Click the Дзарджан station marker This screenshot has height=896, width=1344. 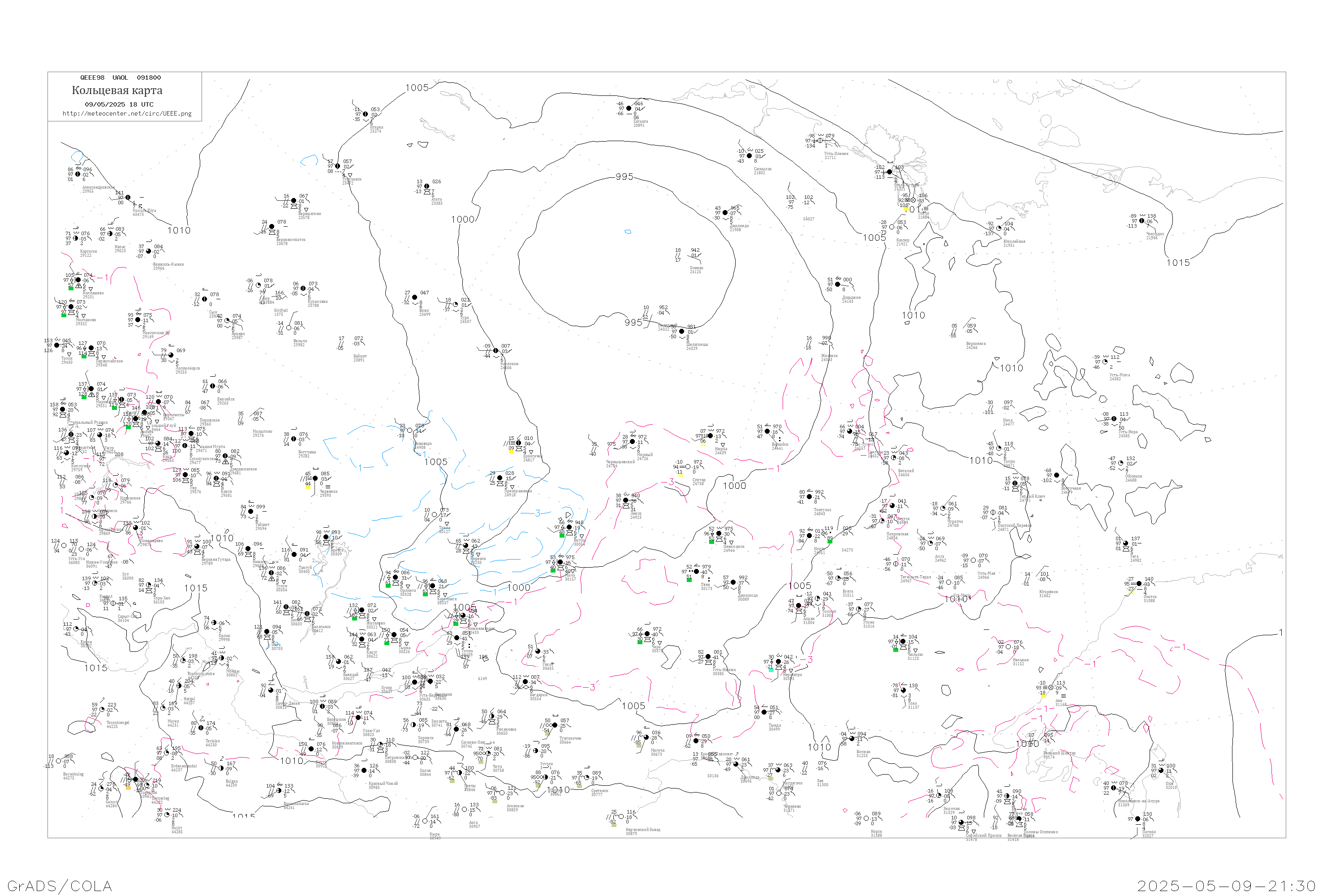pos(838,284)
